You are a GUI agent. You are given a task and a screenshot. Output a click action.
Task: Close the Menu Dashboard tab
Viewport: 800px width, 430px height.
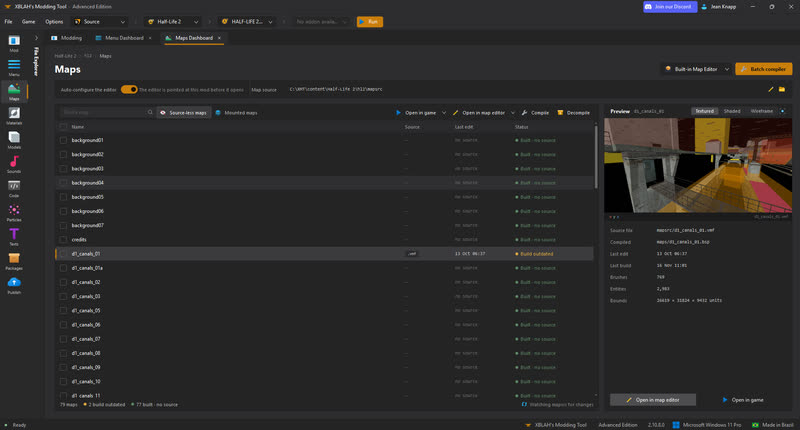pyautogui.click(x=150, y=38)
